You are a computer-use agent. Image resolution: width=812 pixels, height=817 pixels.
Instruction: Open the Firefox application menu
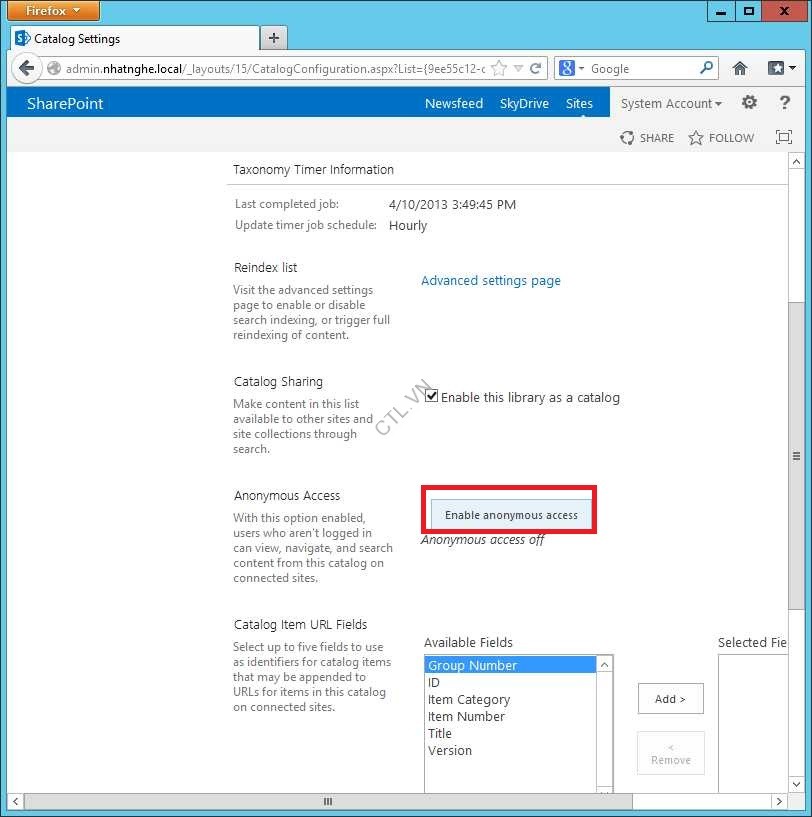(54, 11)
